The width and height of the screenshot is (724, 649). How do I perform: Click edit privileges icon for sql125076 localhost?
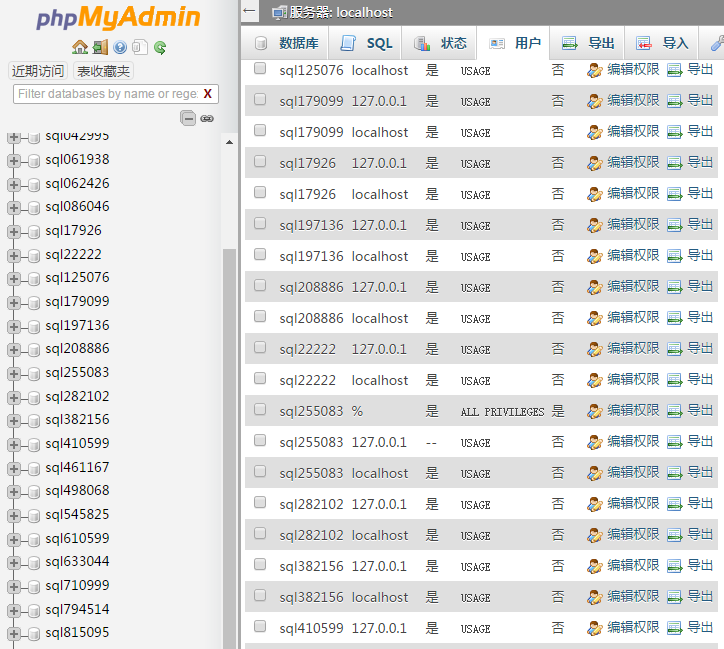point(595,70)
